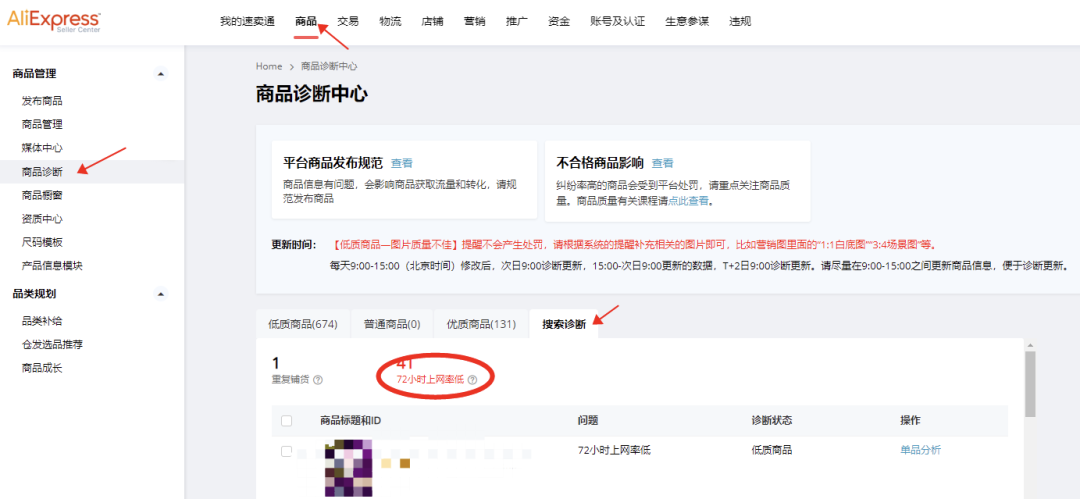Open 资金 top menu
Viewport: 1080px width, 499px height.
559,21
